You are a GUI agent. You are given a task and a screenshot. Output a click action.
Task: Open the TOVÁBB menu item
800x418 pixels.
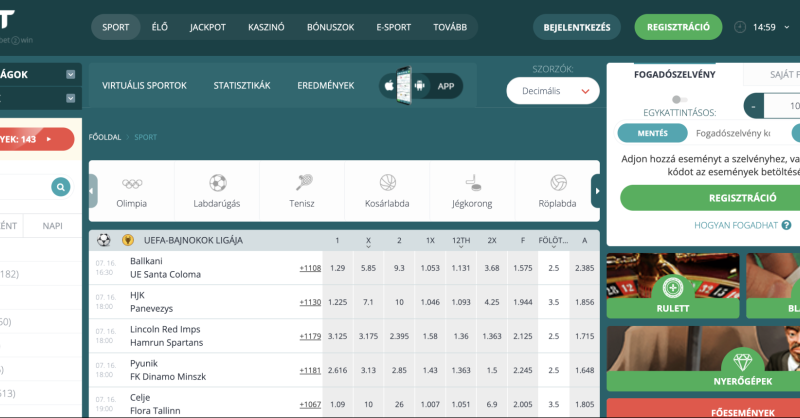[450, 27]
